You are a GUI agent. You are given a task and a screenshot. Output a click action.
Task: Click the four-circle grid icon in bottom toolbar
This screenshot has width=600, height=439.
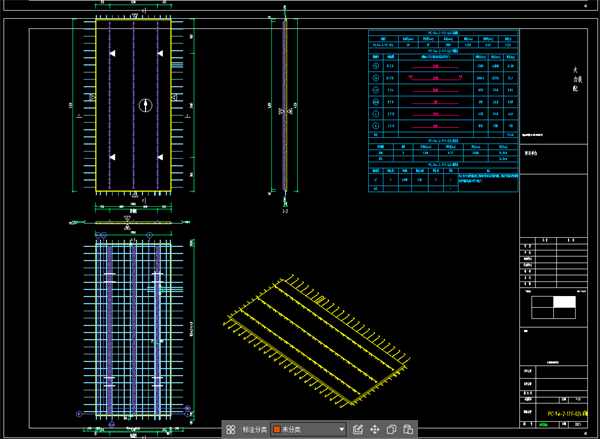coord(230,429)
